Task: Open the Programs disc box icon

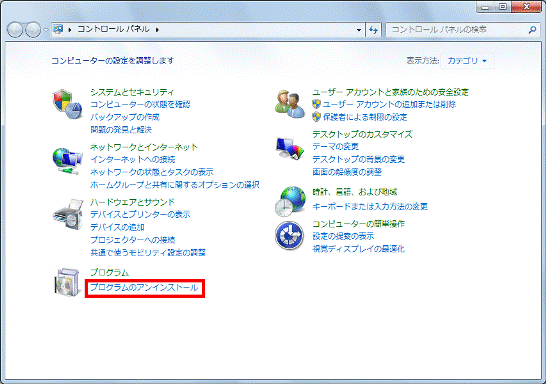Action: click(67, 282)
